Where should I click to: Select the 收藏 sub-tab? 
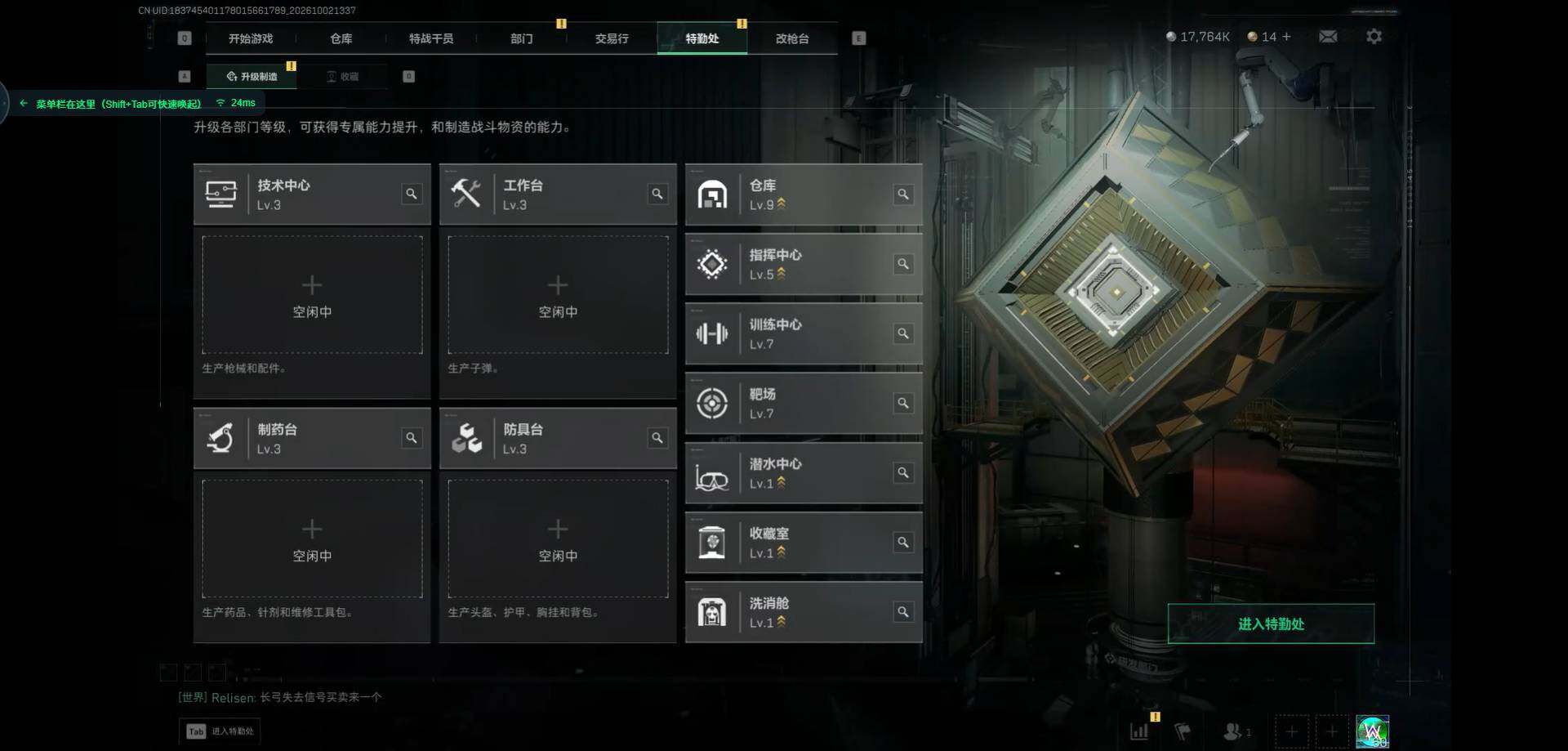(343, 76)
